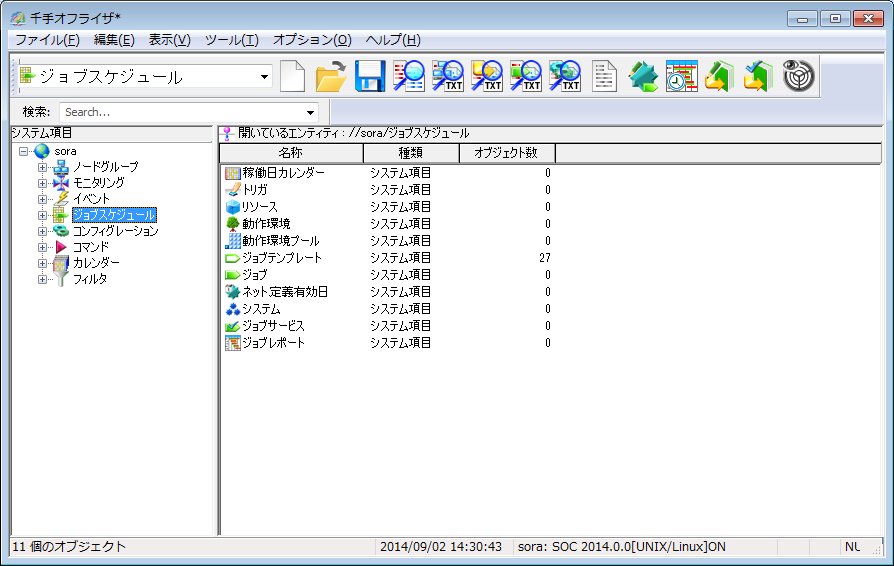Open the ジョブスケジュール entity dropdown
Image resolution: width=894 pixels, height=566 pixels.
pyautogui.click(x=264, y=77)
